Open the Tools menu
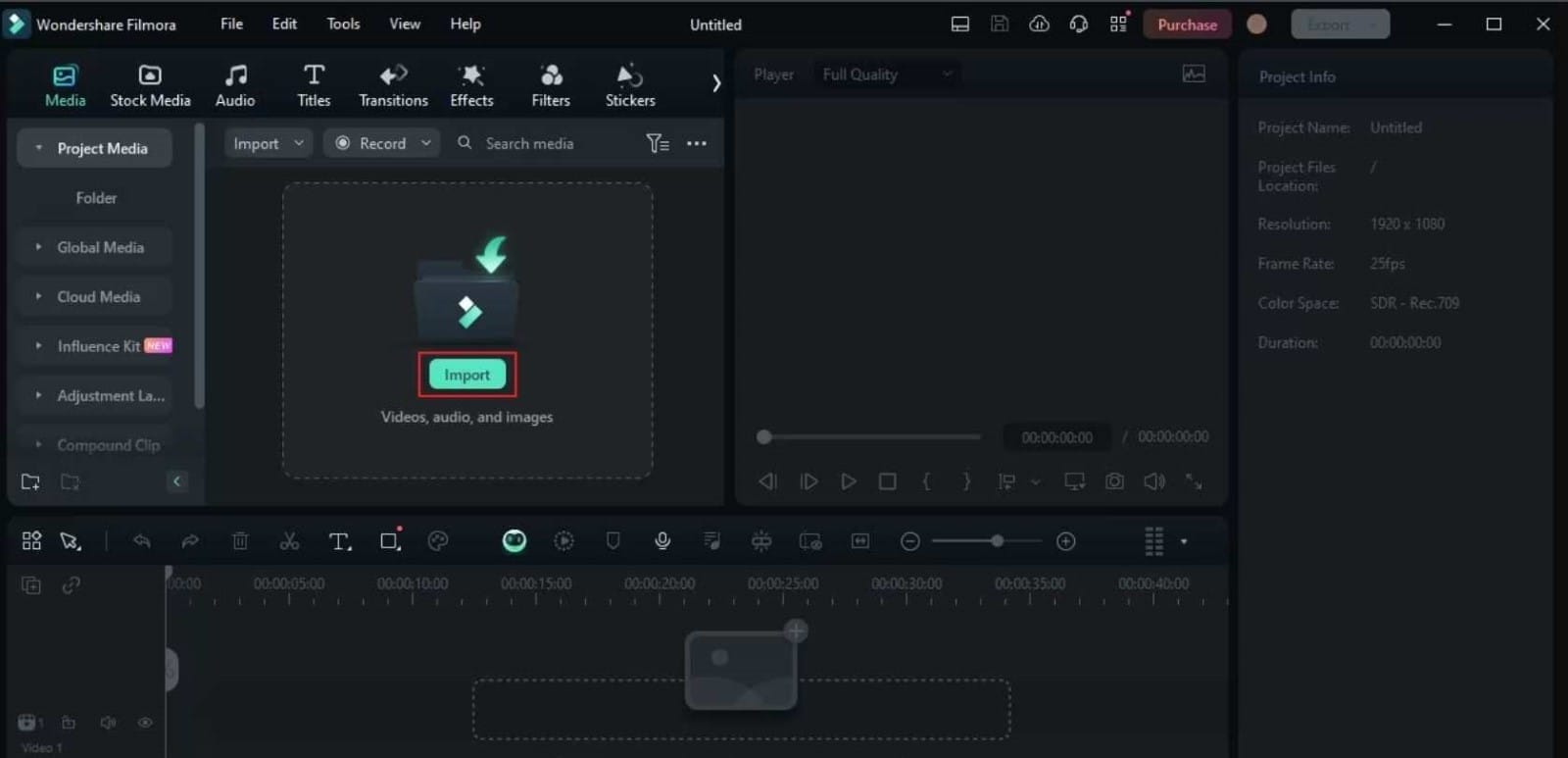Screen dimensions: 1568x758 tap(343, 24)
